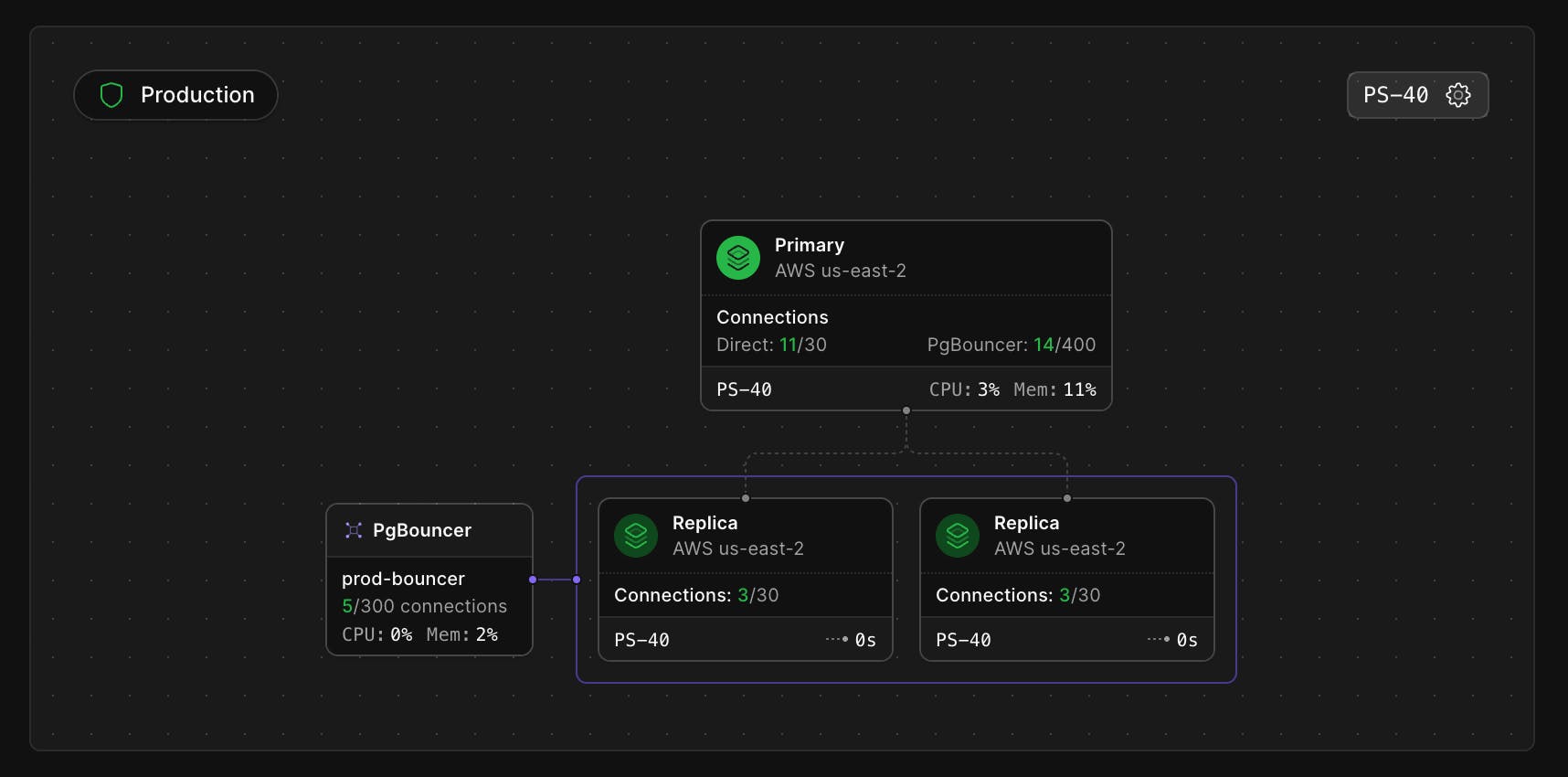Image resolution: width=1568 pixels, height=777 pixels.
Task: Select the Primary node title
Action: point(810,245)
